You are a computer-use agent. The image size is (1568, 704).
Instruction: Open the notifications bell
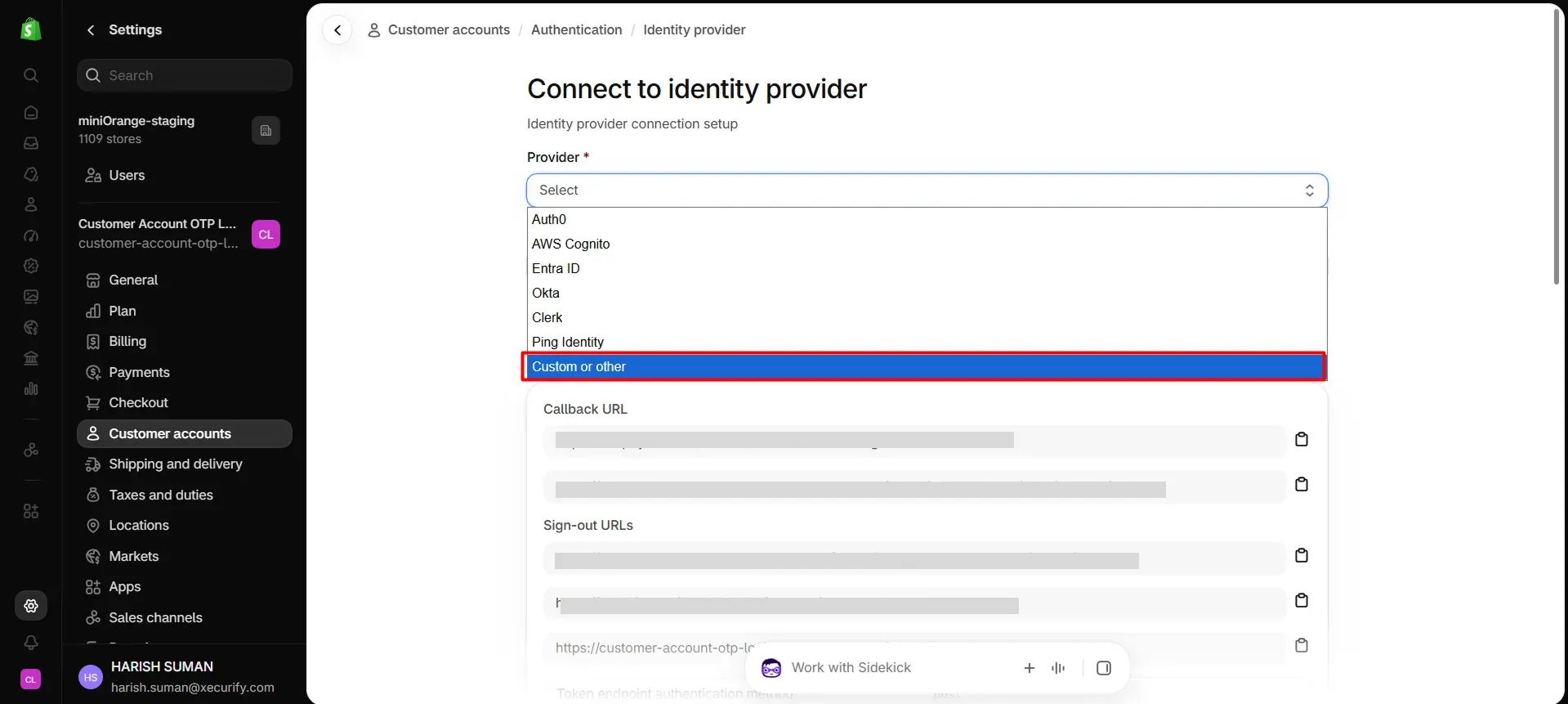[x=31, y=643]
